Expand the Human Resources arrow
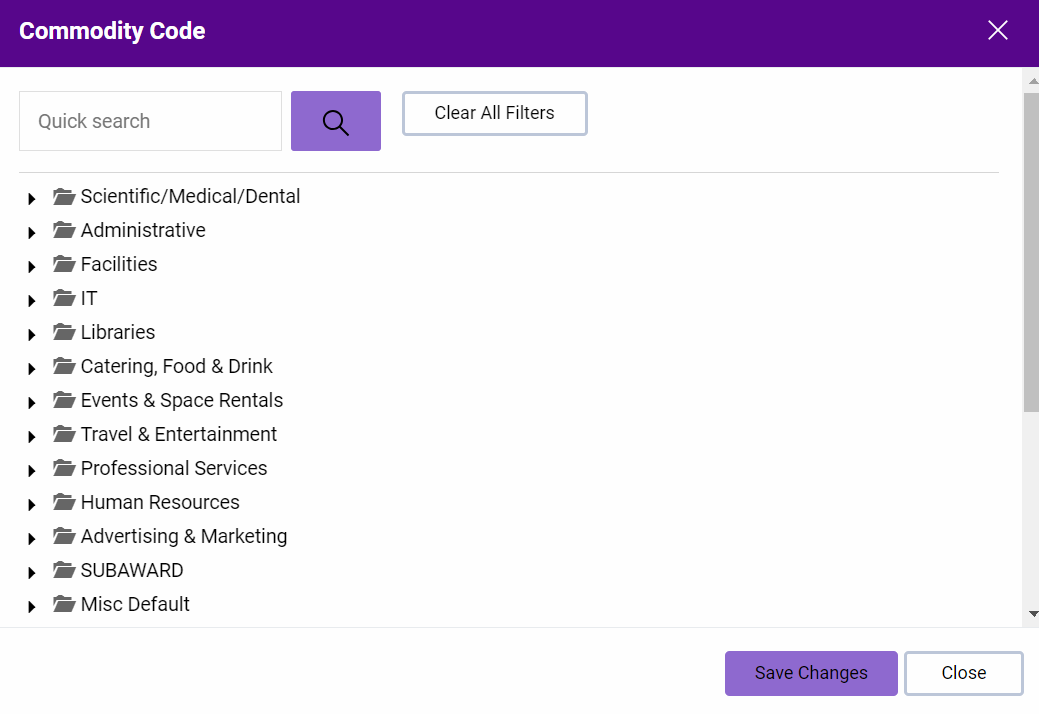 pyautogui.click(x=32, y=504)
